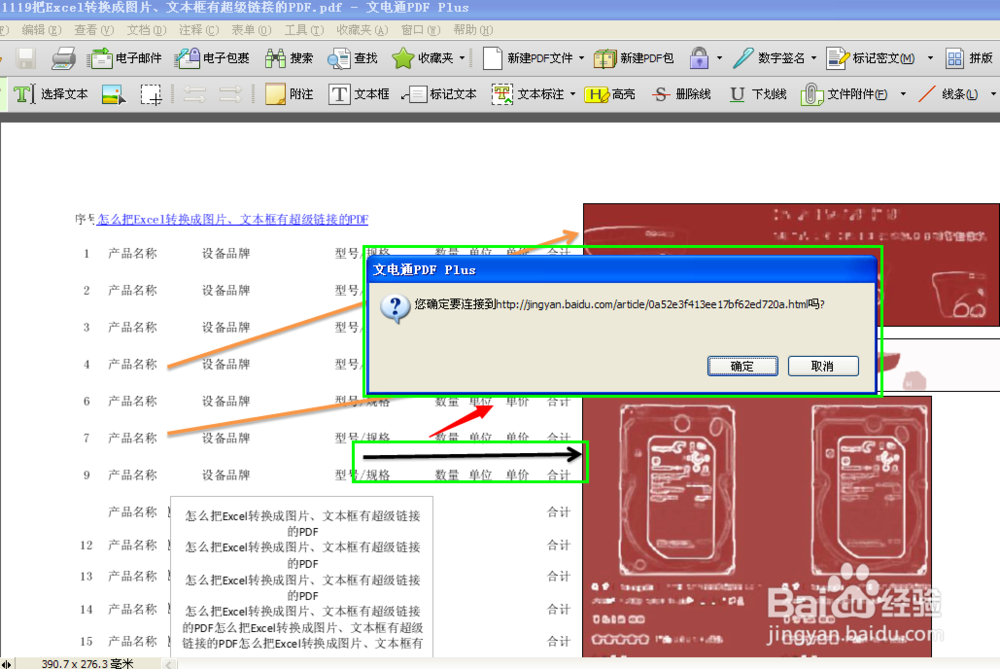Click the padlock security icon

pyautogui.click(x=699, y=59)
